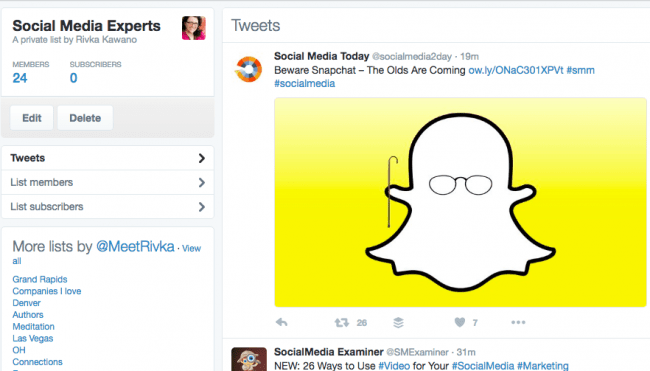The width and height of the screenshot is (650, 371).
Task: Reply to the Social Media Today tweet
Action: 281,322
